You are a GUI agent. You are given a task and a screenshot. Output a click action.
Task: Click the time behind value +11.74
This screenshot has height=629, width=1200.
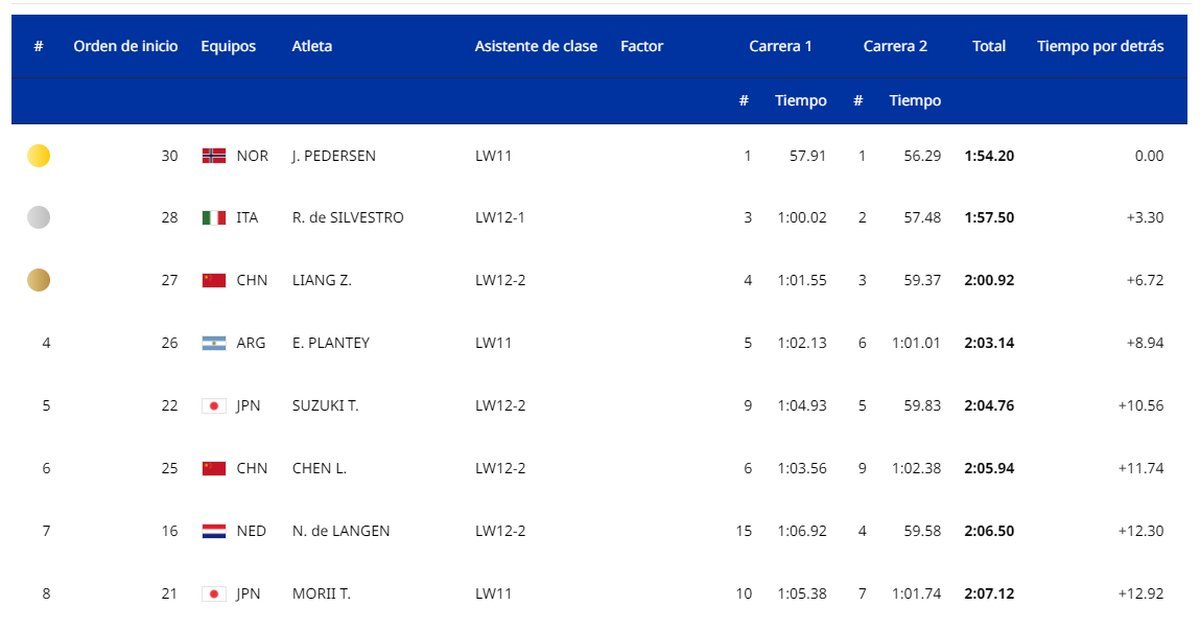tap(1140, 468)
